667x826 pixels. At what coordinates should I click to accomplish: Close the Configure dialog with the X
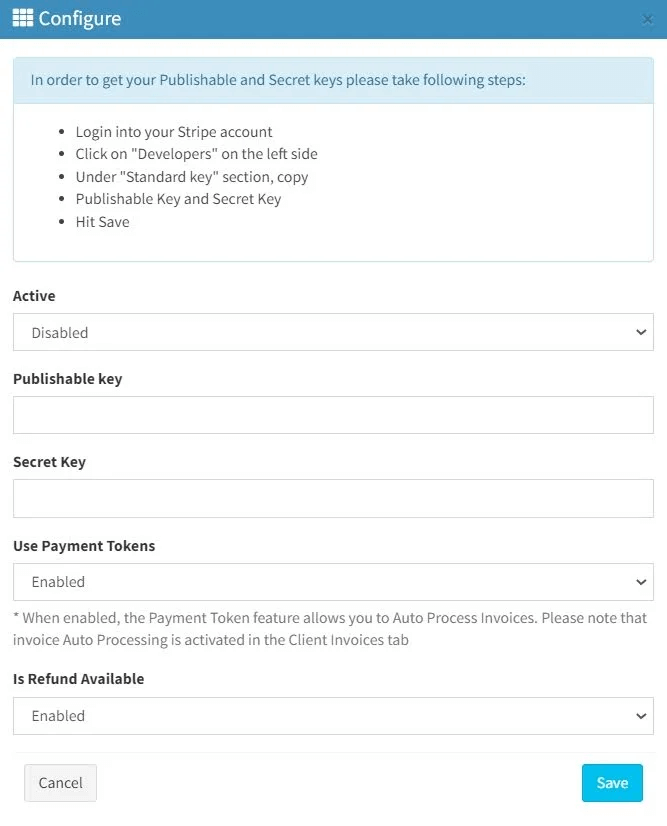[x=647, y=19]
